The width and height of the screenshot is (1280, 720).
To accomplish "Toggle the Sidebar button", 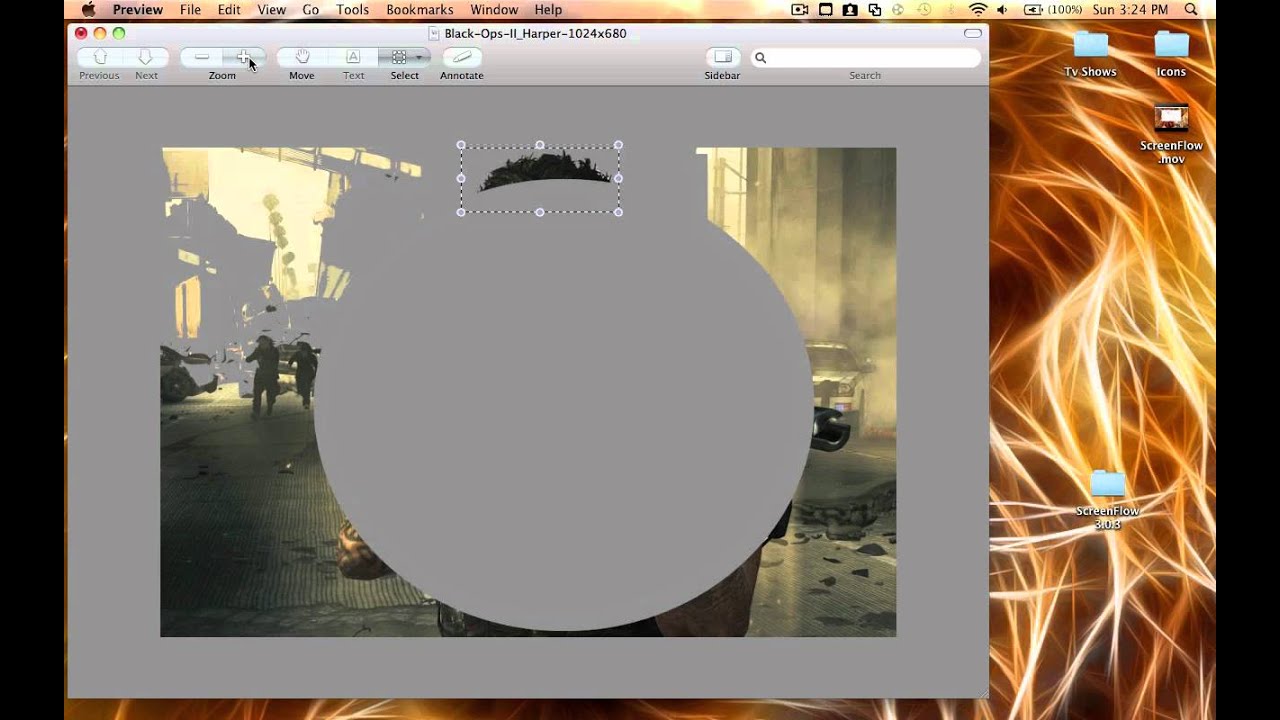I will point(723,57).
